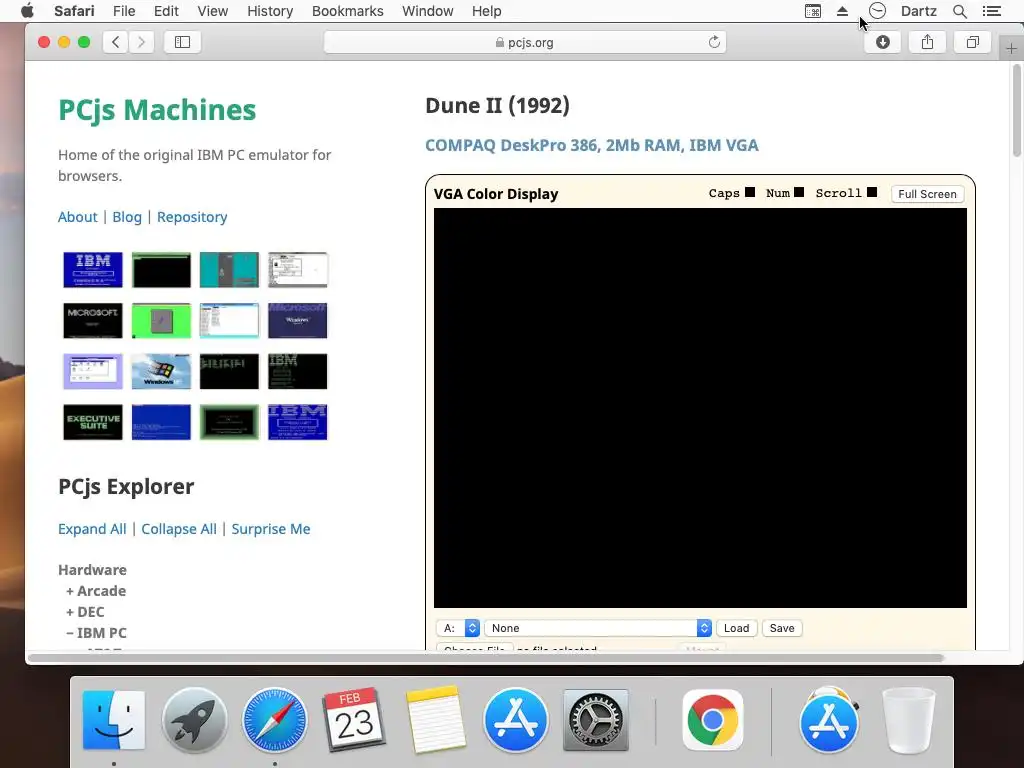This screenshot has height=768, width=1024.
Task: Open the Windows 95 flag thumbnail
Action: [161, 371]
